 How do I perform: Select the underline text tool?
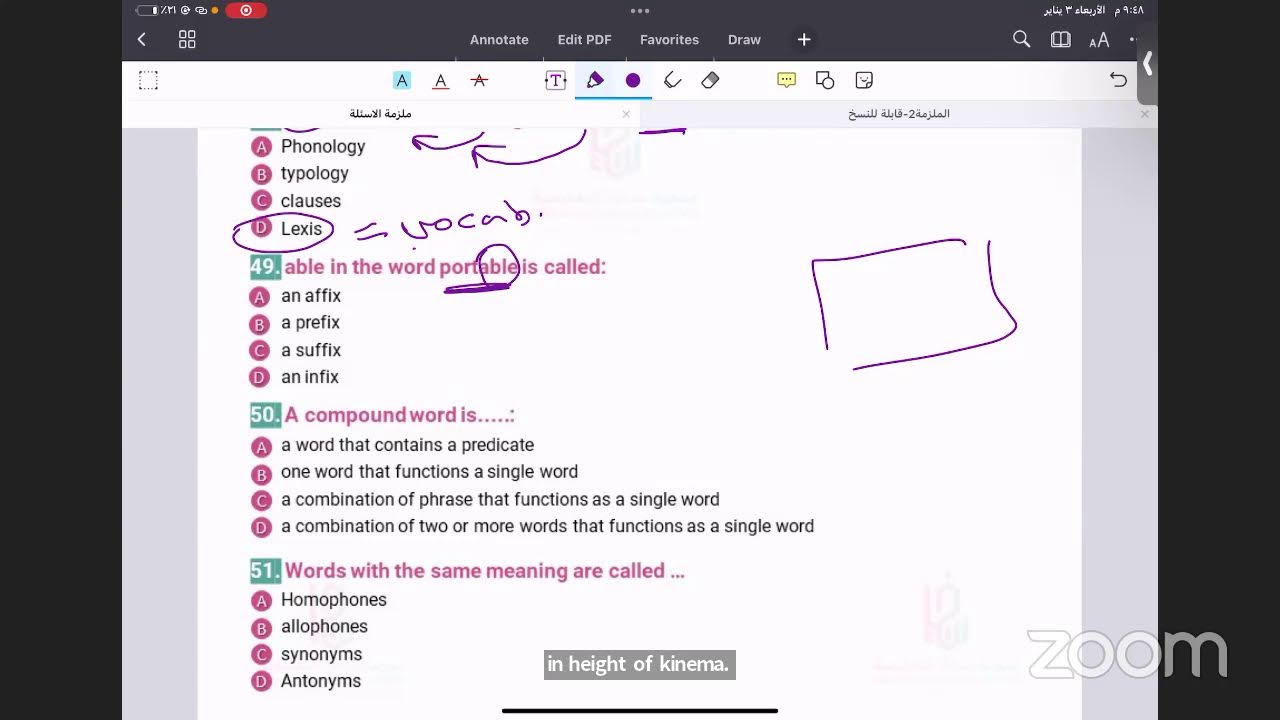tap(440, 81)
